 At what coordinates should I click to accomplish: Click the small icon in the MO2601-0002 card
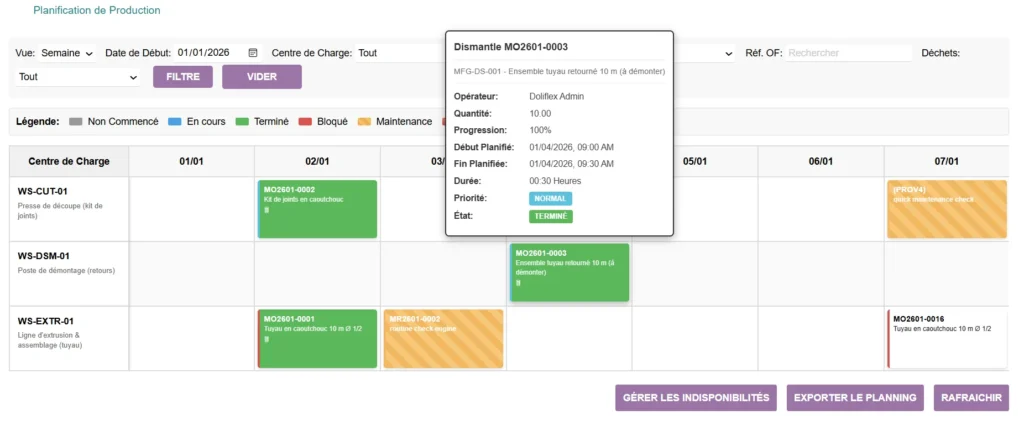pos(266,210)
